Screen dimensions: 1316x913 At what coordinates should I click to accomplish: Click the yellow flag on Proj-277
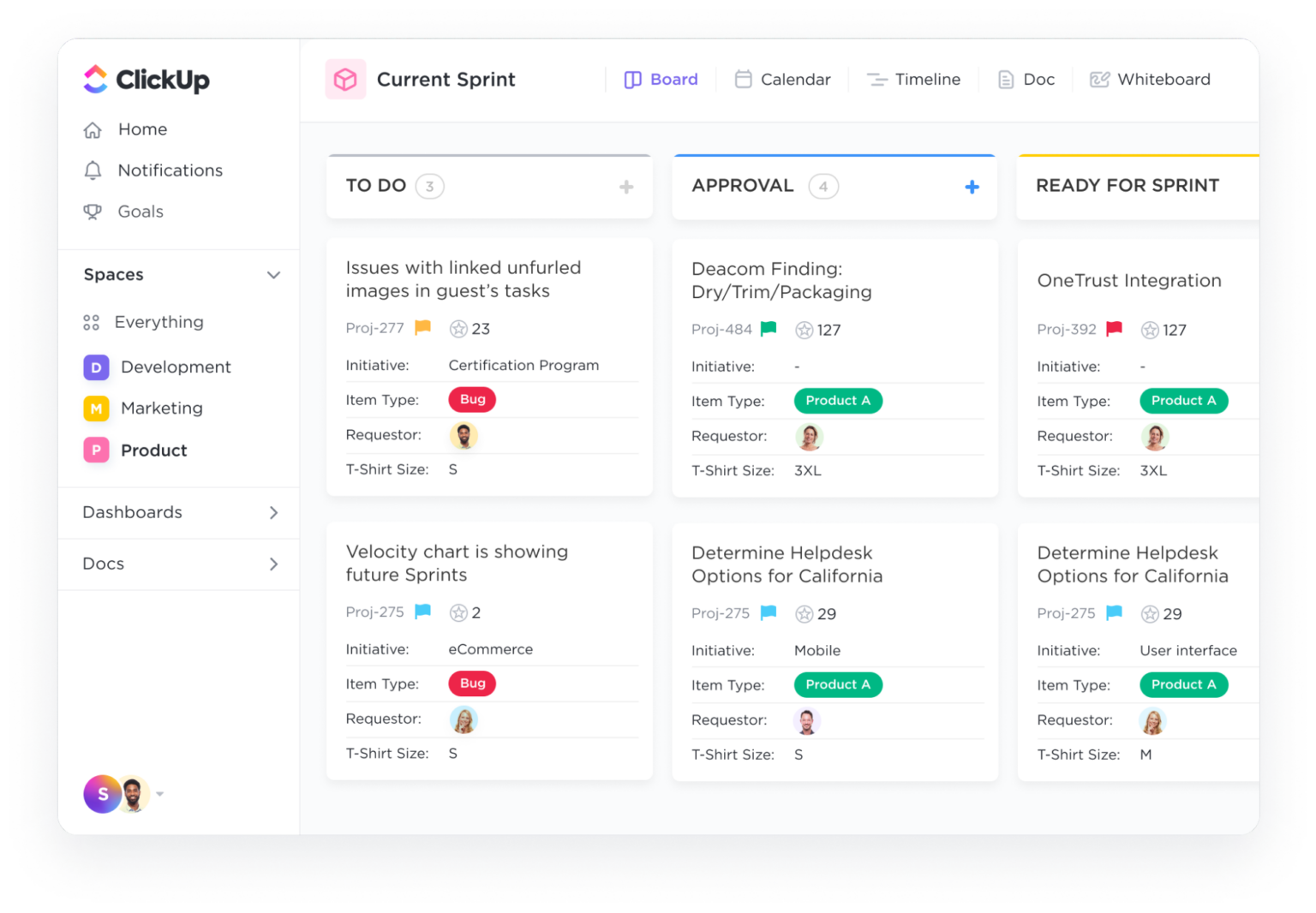(422, 327)
